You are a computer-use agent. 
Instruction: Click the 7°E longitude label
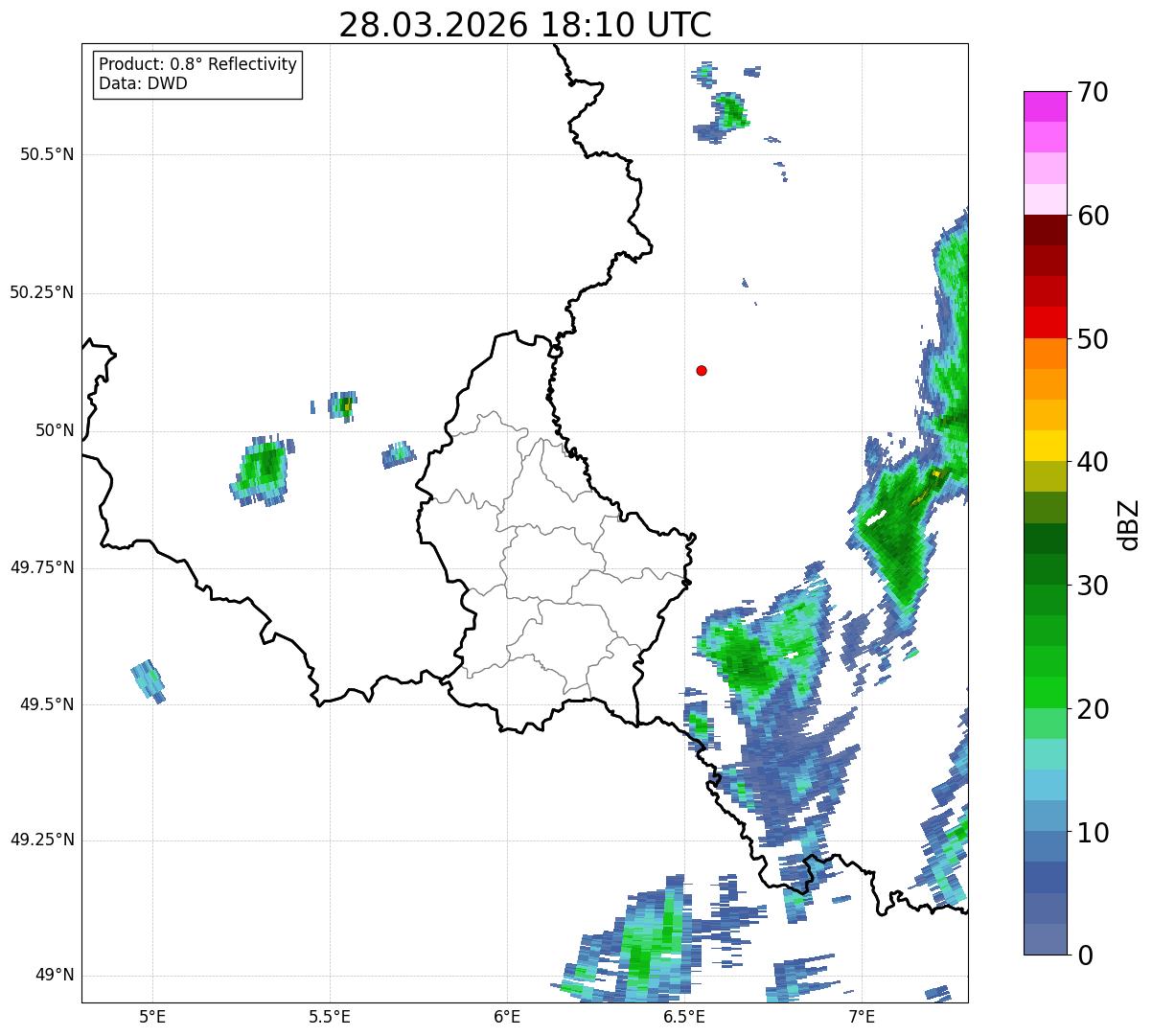point(862,1016)
